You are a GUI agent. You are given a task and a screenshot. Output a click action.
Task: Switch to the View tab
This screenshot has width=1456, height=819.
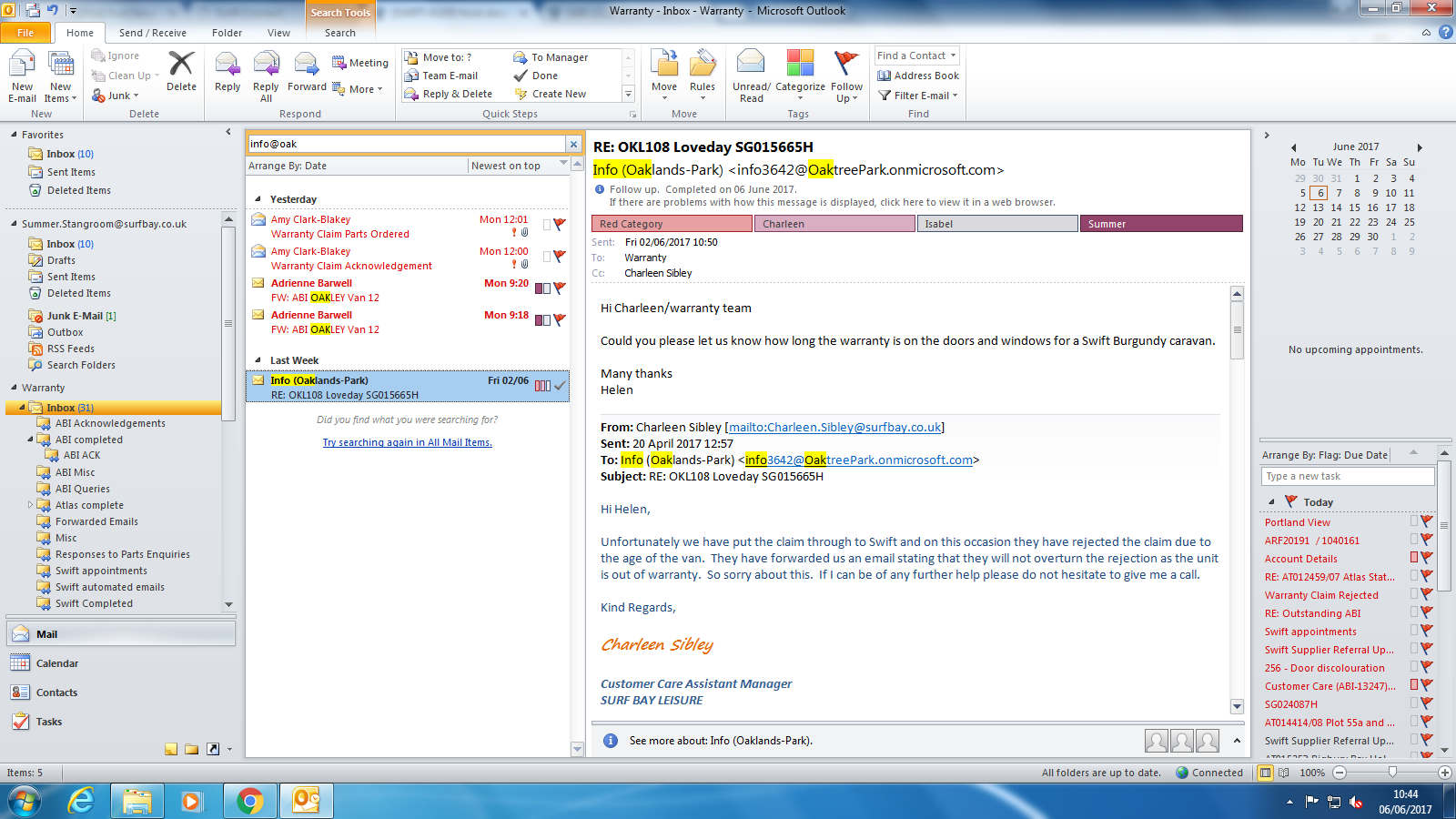tap(278, 33)
